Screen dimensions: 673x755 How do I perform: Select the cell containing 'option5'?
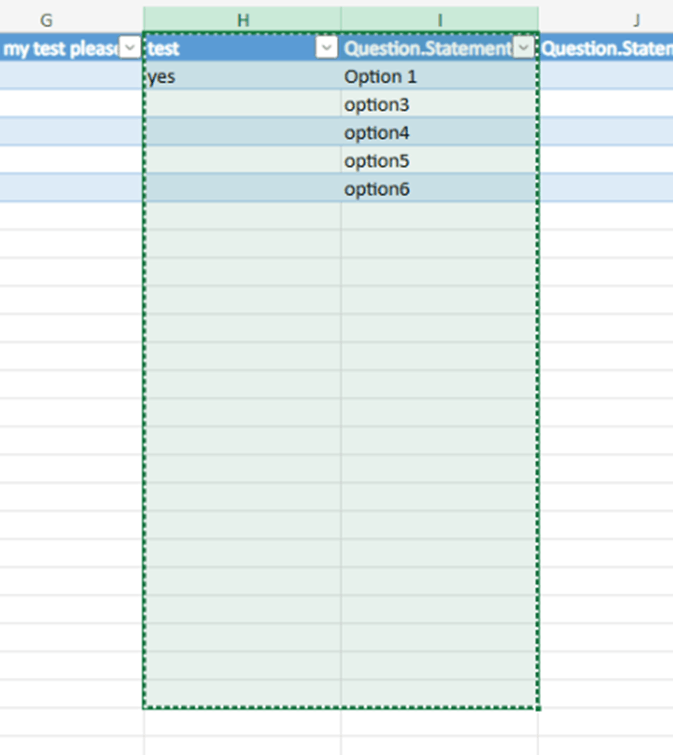point(440,160)
